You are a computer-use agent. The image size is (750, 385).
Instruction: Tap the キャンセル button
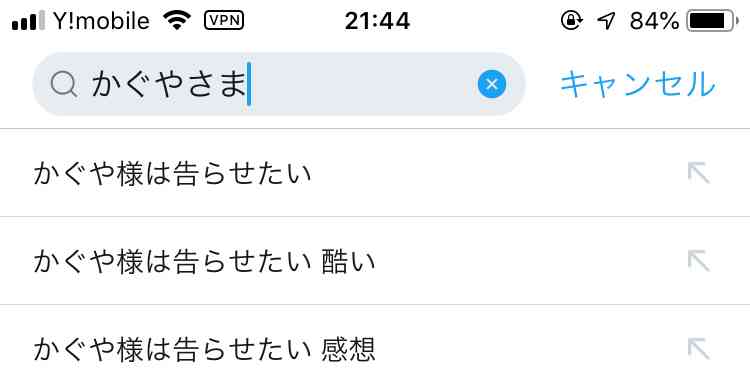click(638, 84)
